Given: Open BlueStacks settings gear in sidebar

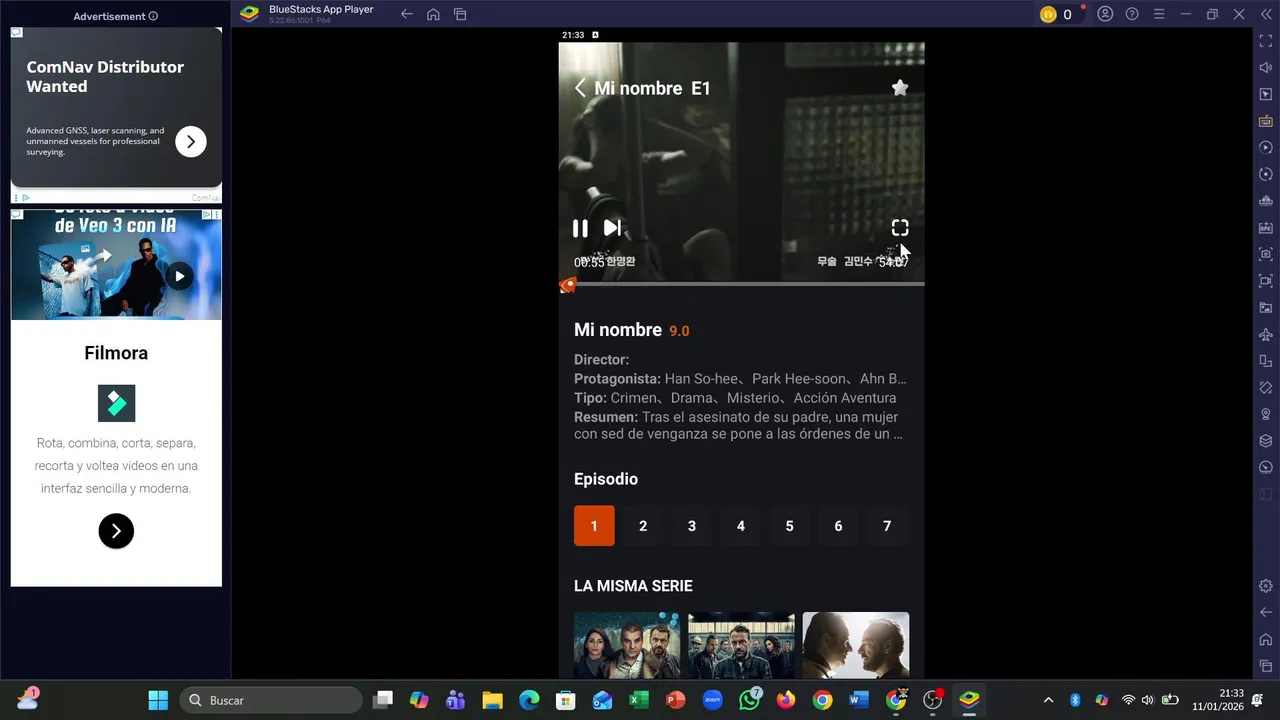Looking at the screenshot, I should coord(1266,586).
